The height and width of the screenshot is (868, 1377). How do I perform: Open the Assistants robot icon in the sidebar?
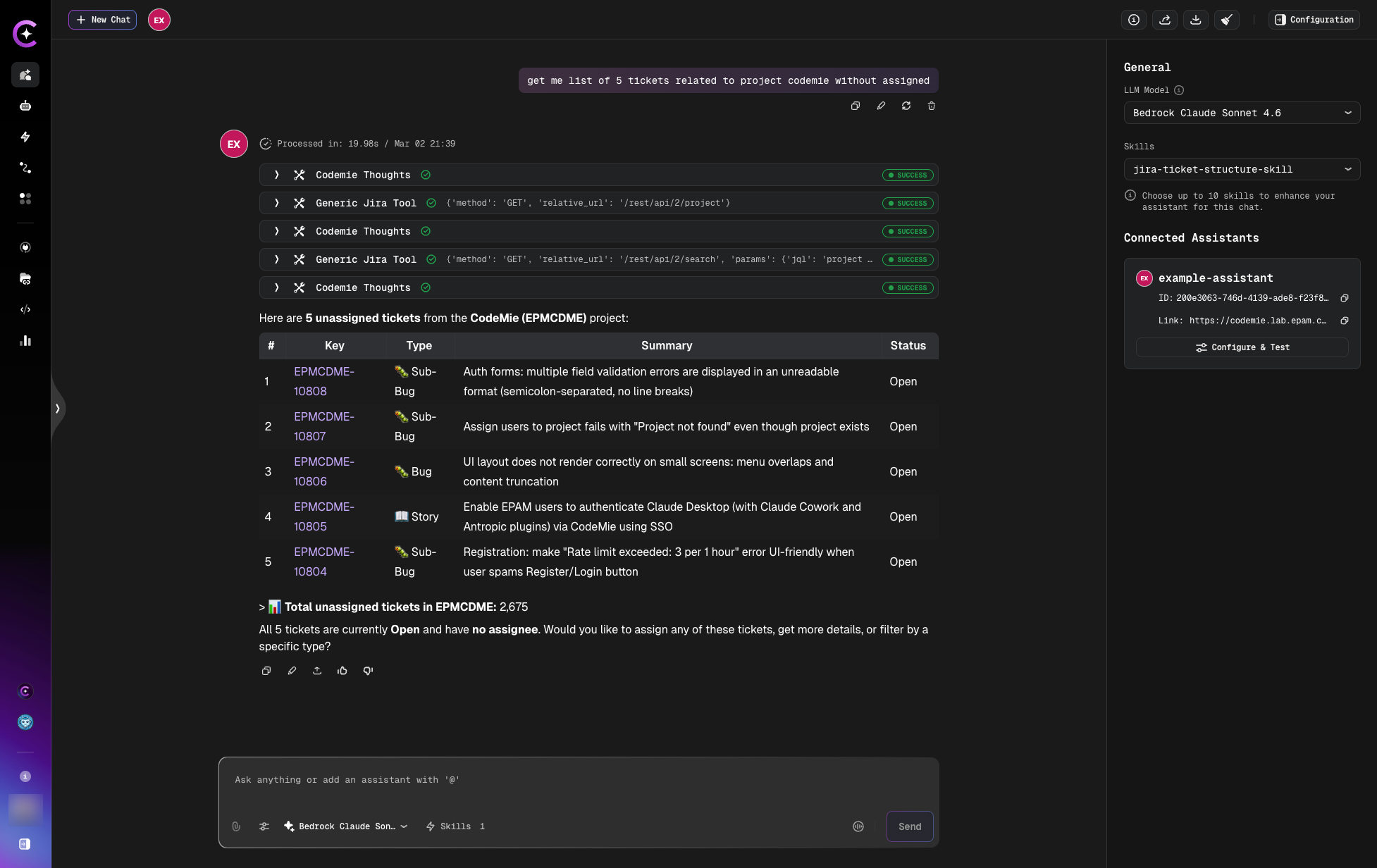click(25, 106)
